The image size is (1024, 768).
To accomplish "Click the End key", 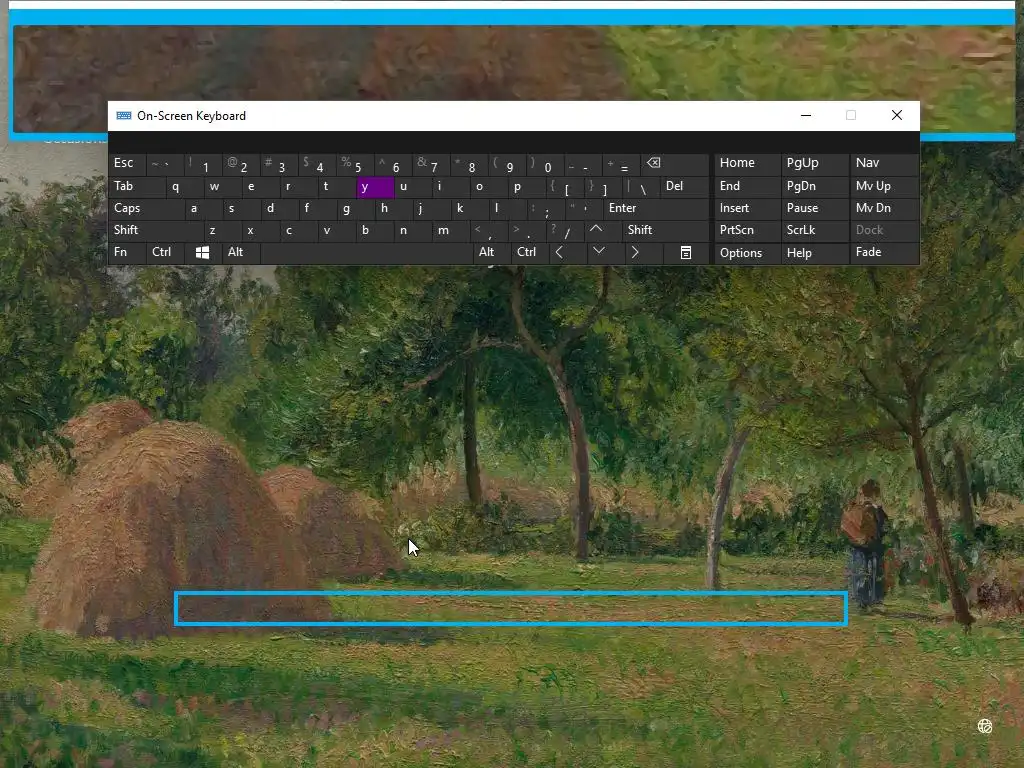I will coord(747,186).
